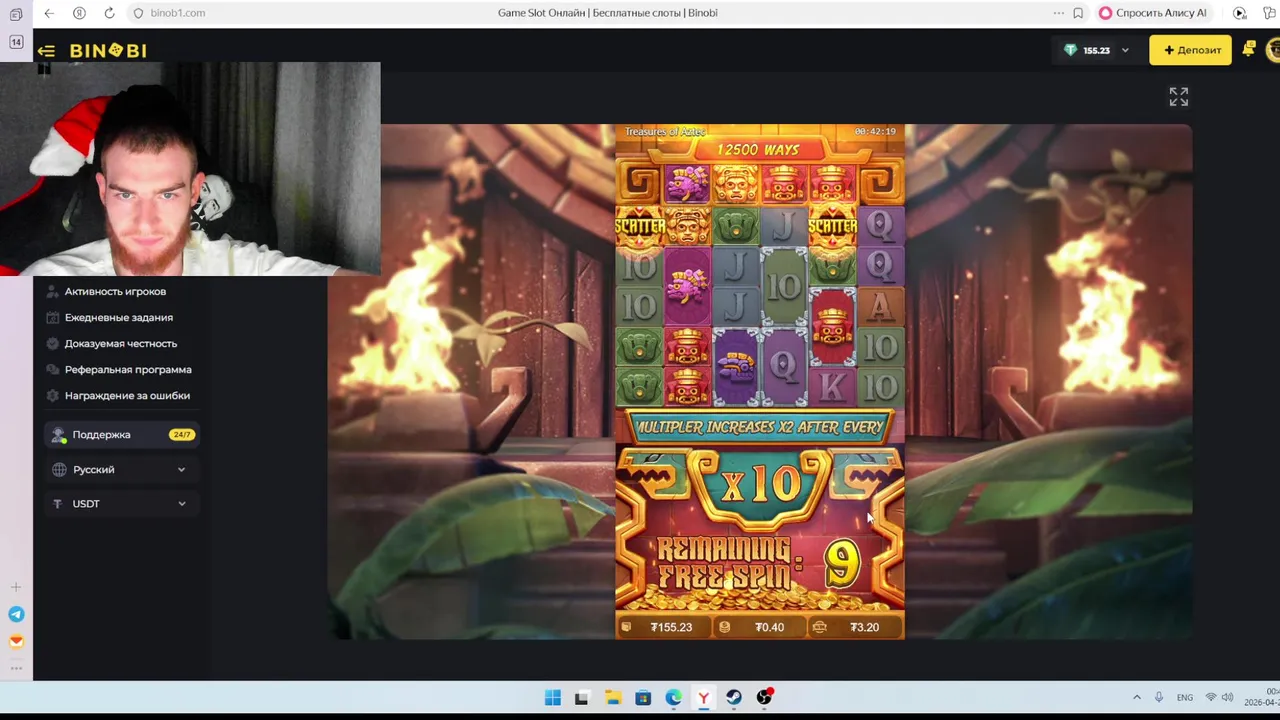Click the microphone tray icon
Screen dimensions: 1280x720
click(1159, 697)
